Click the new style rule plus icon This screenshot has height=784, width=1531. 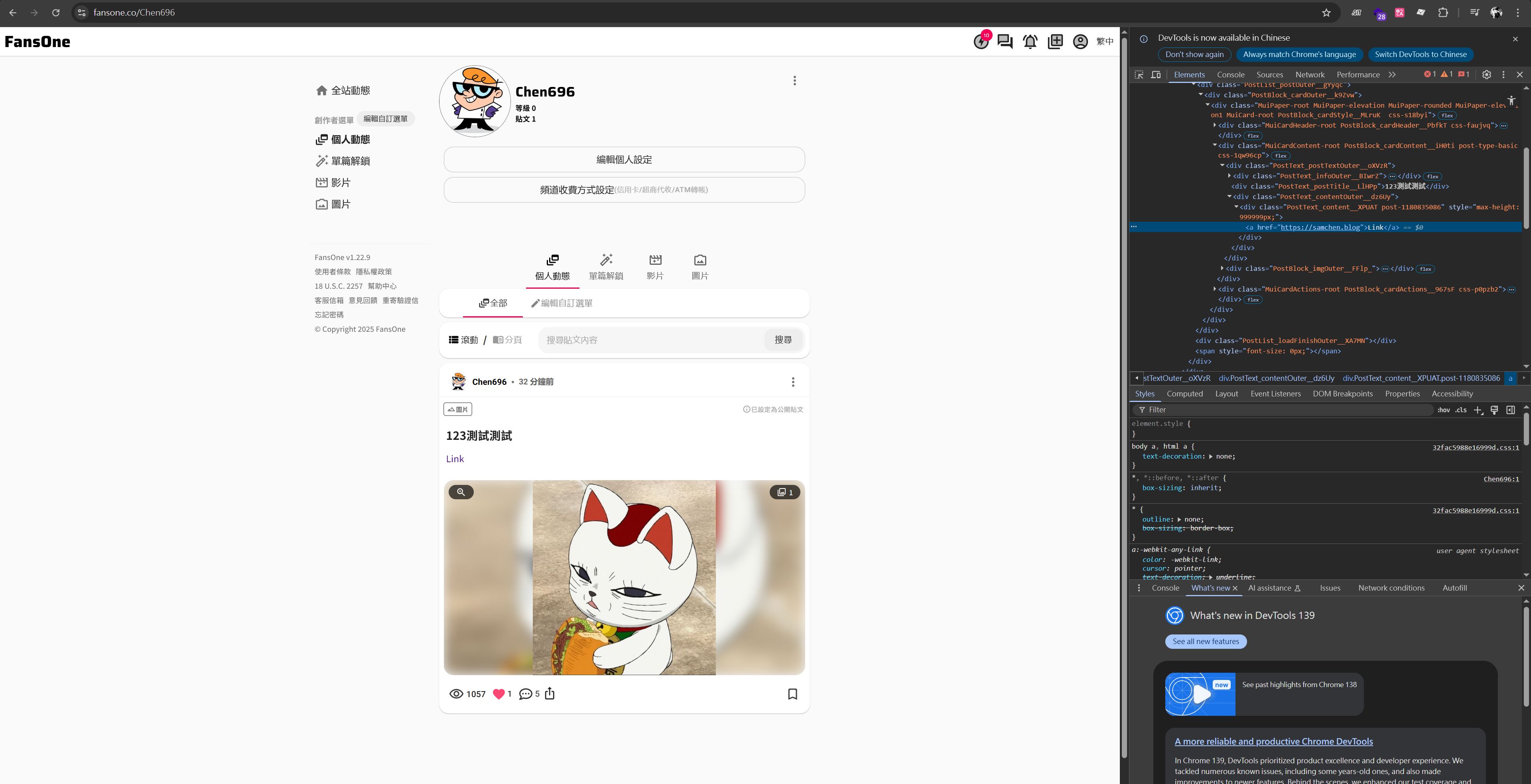(1478, 410)
